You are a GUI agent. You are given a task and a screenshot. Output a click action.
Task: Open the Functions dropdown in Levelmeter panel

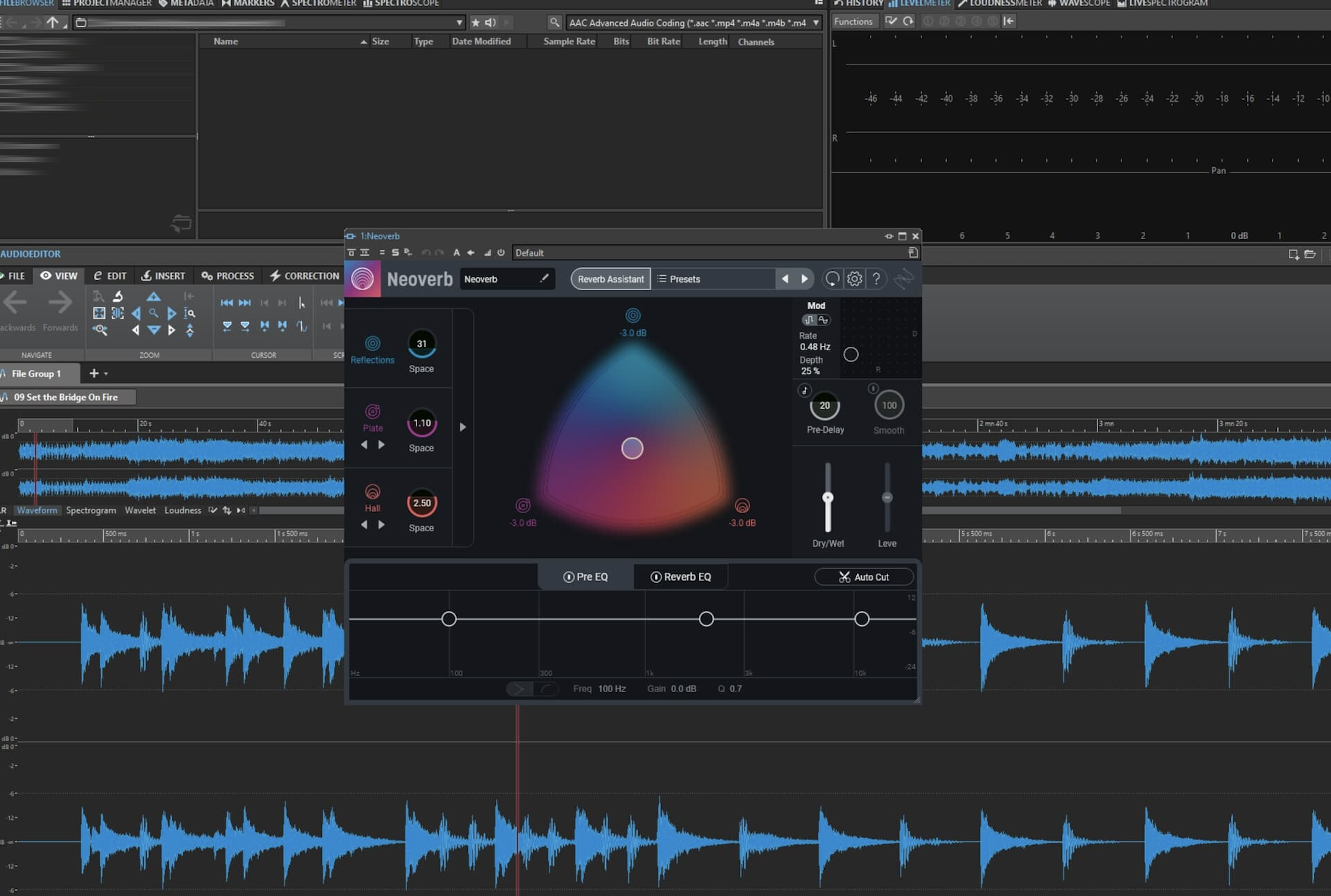pos(854,21)
